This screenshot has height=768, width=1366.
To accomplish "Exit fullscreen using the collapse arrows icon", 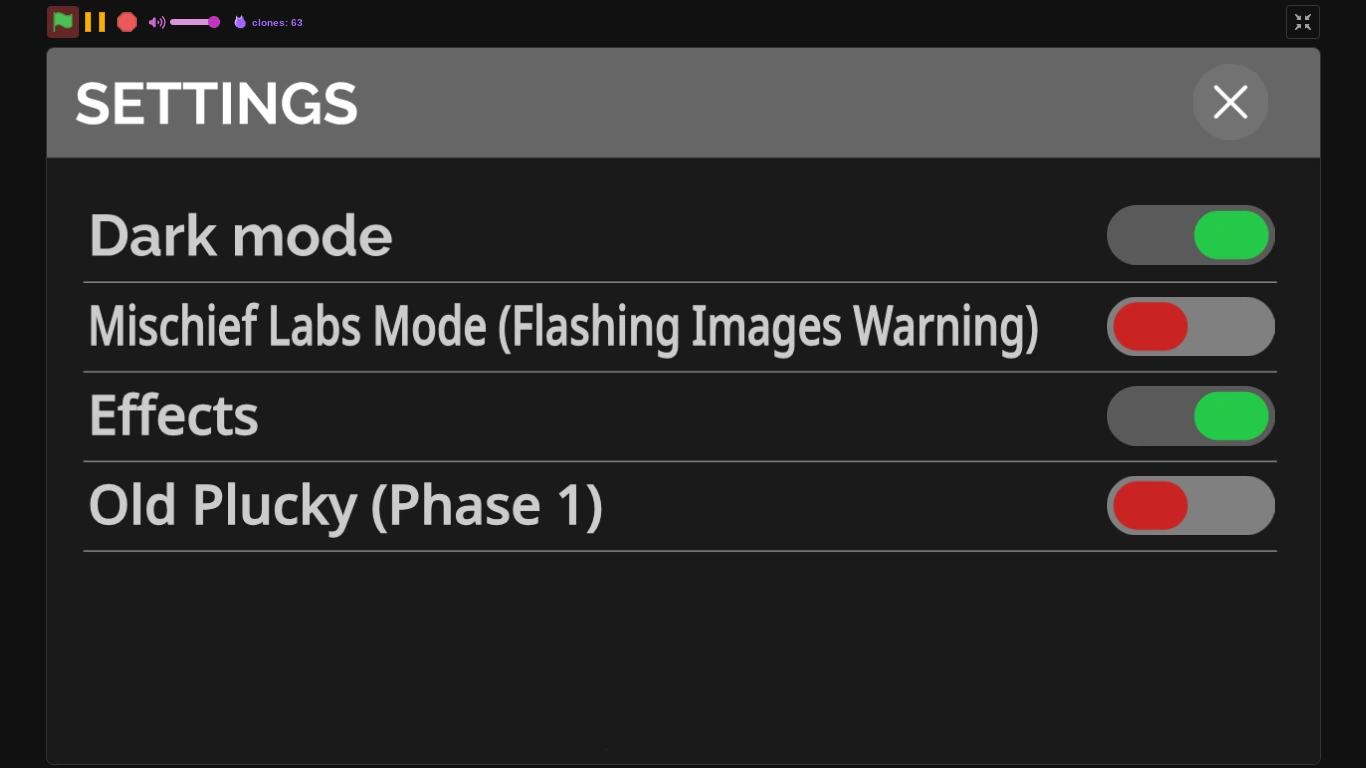I will [x=1302, y=22].
